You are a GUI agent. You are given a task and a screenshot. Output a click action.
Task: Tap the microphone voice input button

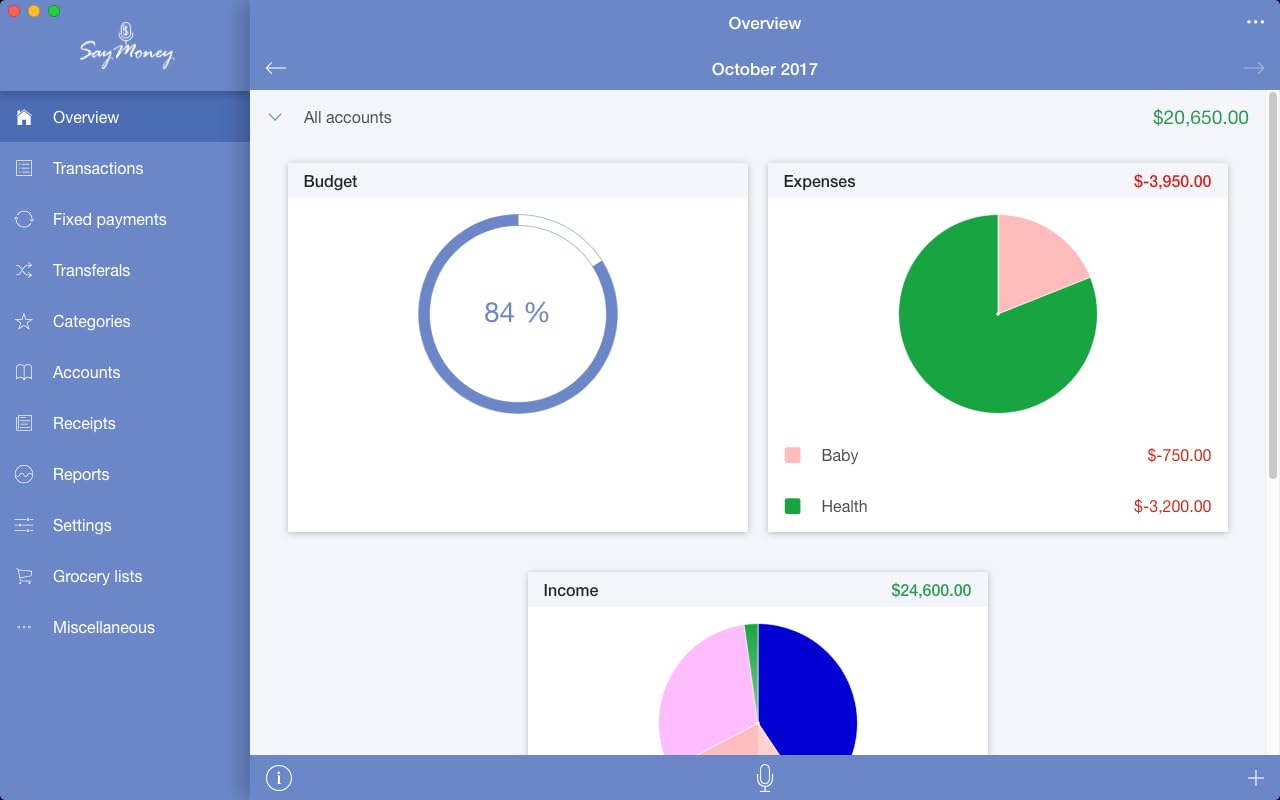tap(765, 778)
